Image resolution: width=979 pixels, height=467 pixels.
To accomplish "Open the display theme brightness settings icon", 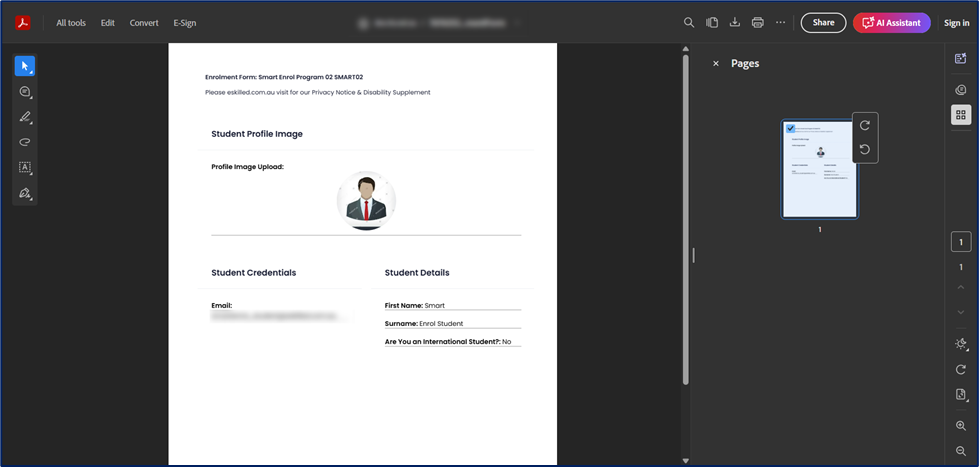I will (x=961, y=344).
